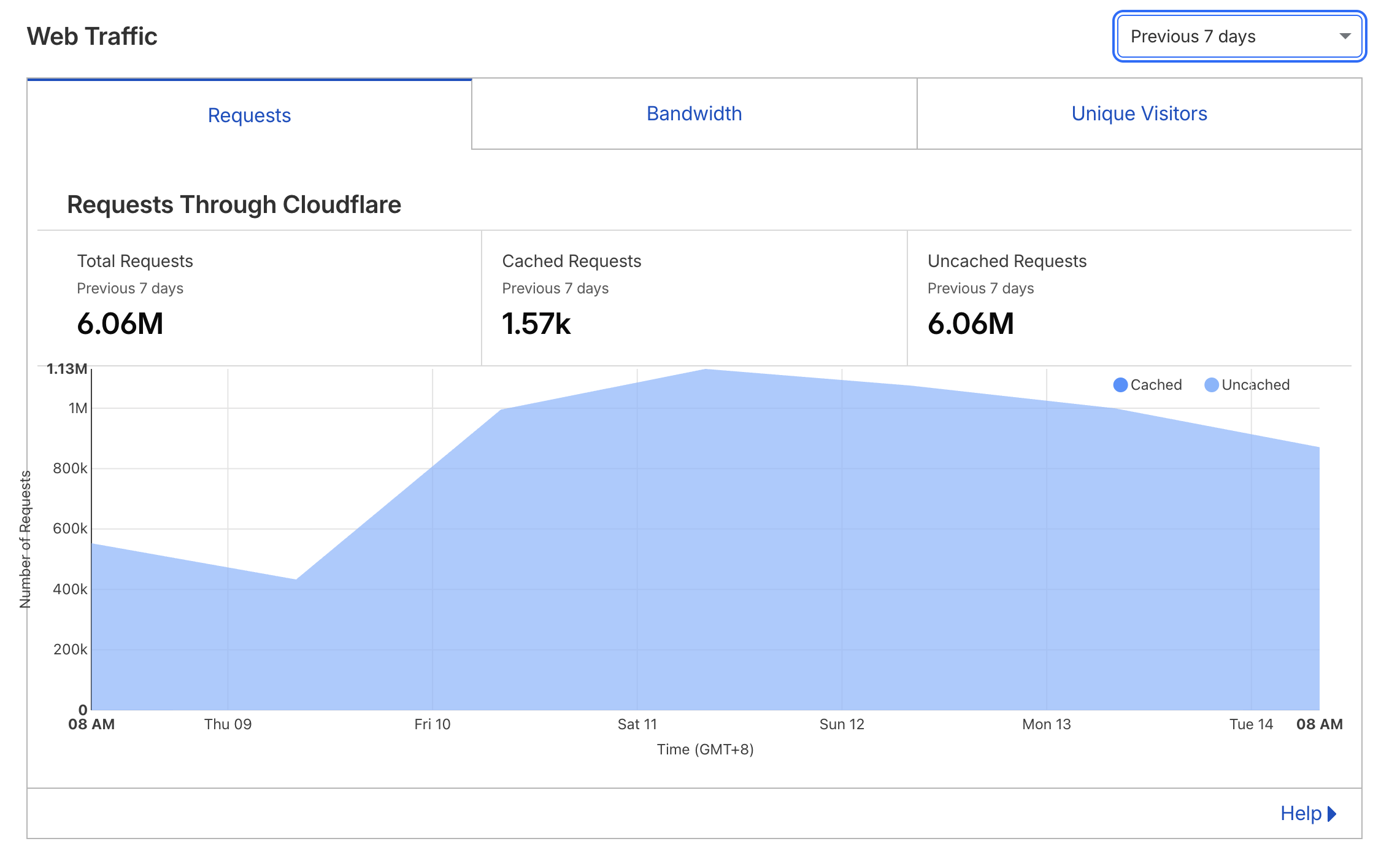Click the Sat 11 axis label
The height and width of the screenshot is (852, 1400).
(637, 724)
